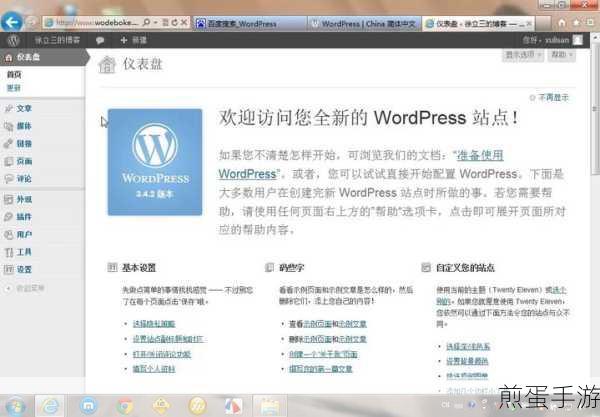Click the Windows Start orb

(x=15, y=406)
